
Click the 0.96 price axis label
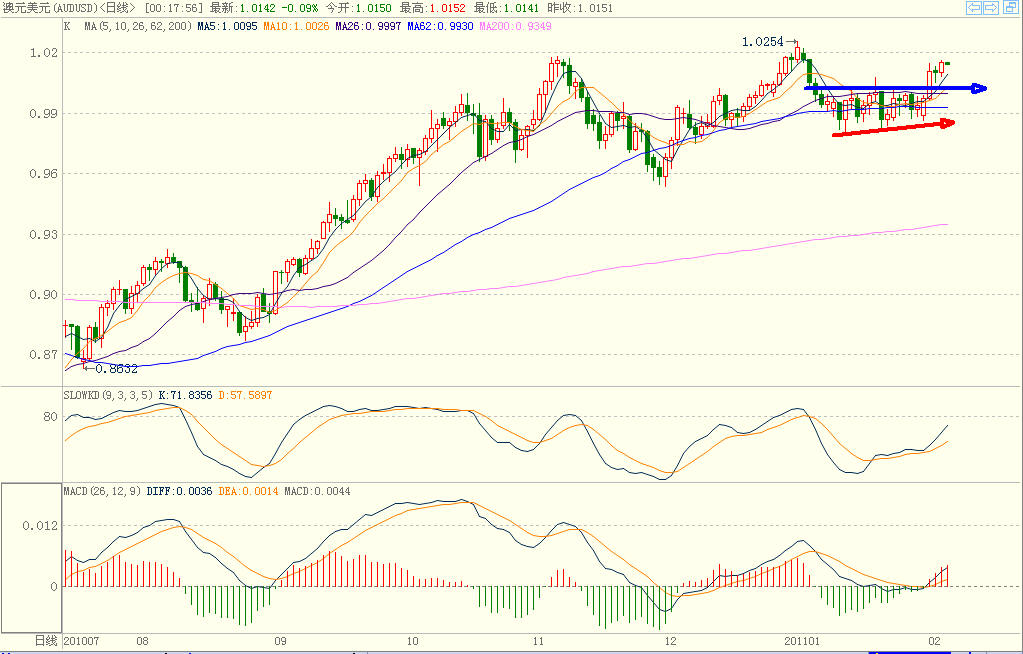(44, 174)
